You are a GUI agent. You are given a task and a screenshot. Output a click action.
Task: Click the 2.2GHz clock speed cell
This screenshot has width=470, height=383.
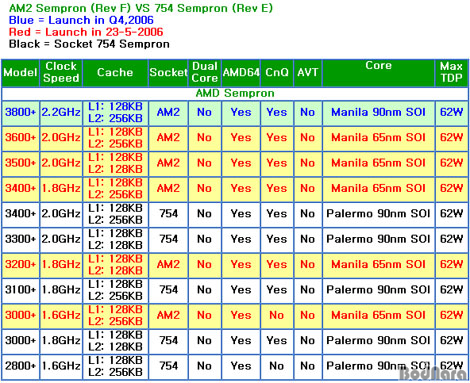[x=61, y=112]
